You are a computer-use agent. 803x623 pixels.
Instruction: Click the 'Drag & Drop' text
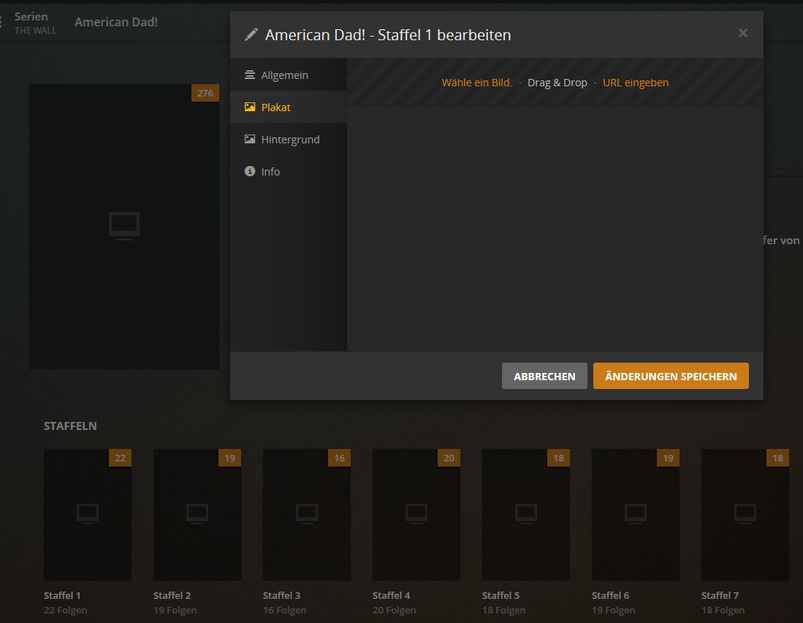pyautogui.click(x=557, y=82)
